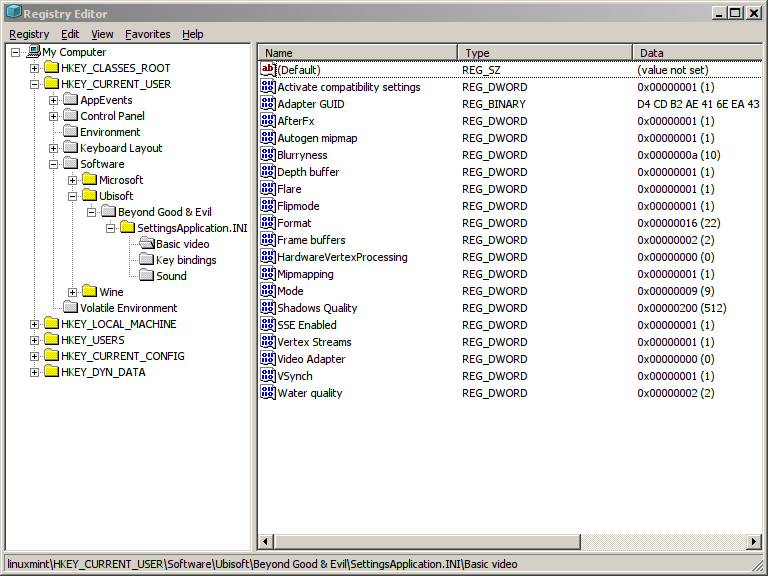Image resolution: width=768 pixels, height=576 pixels.
Task: Select the Wine key label in the tree
Action: coord(111,292)
